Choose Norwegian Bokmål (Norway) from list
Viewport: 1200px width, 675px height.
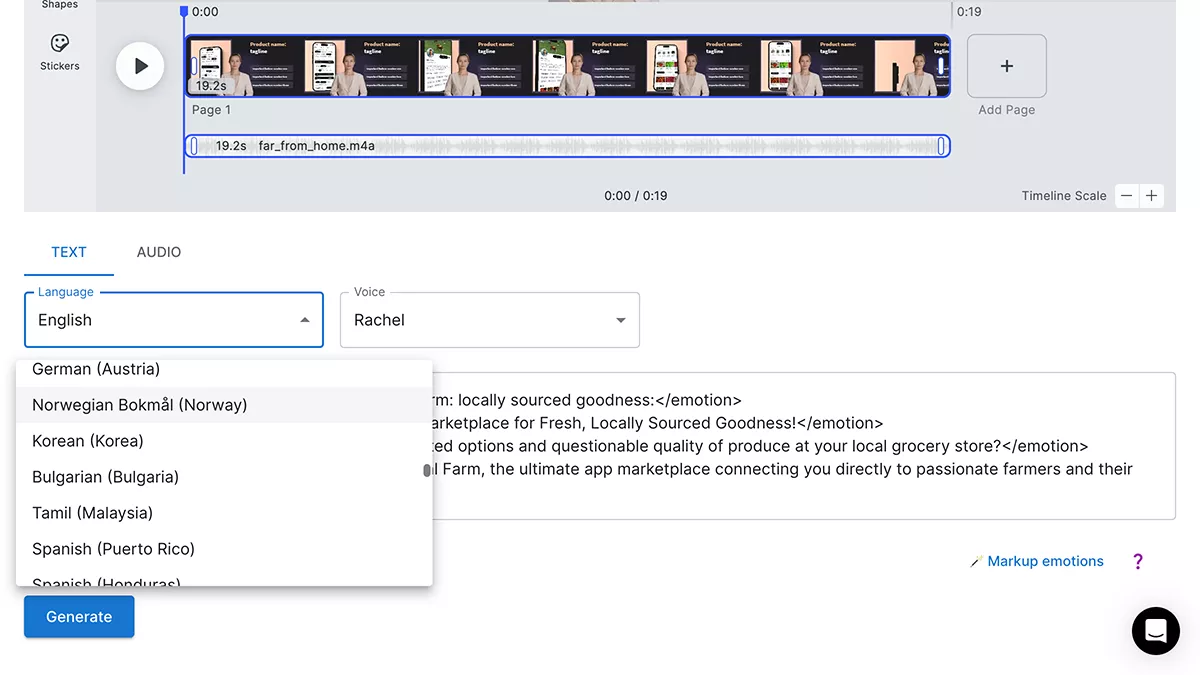click(140, 405)
